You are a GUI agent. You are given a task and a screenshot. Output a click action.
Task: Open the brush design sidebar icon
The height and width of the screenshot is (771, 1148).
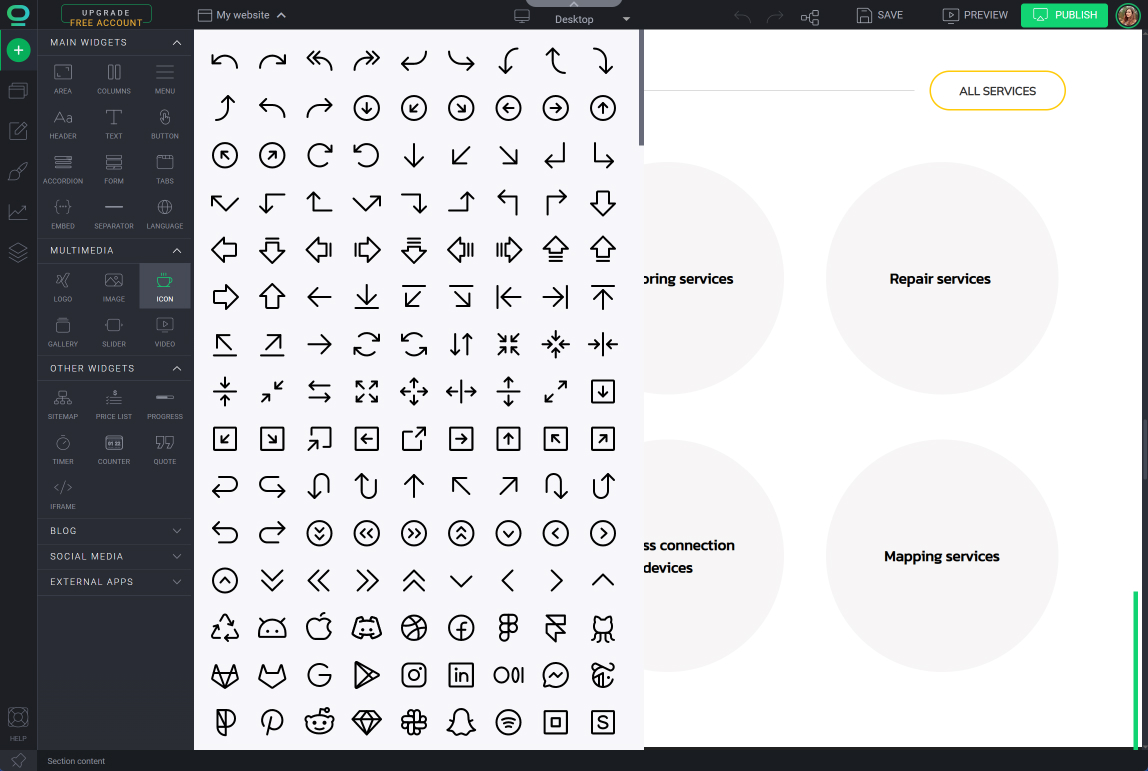coord(18,171)
